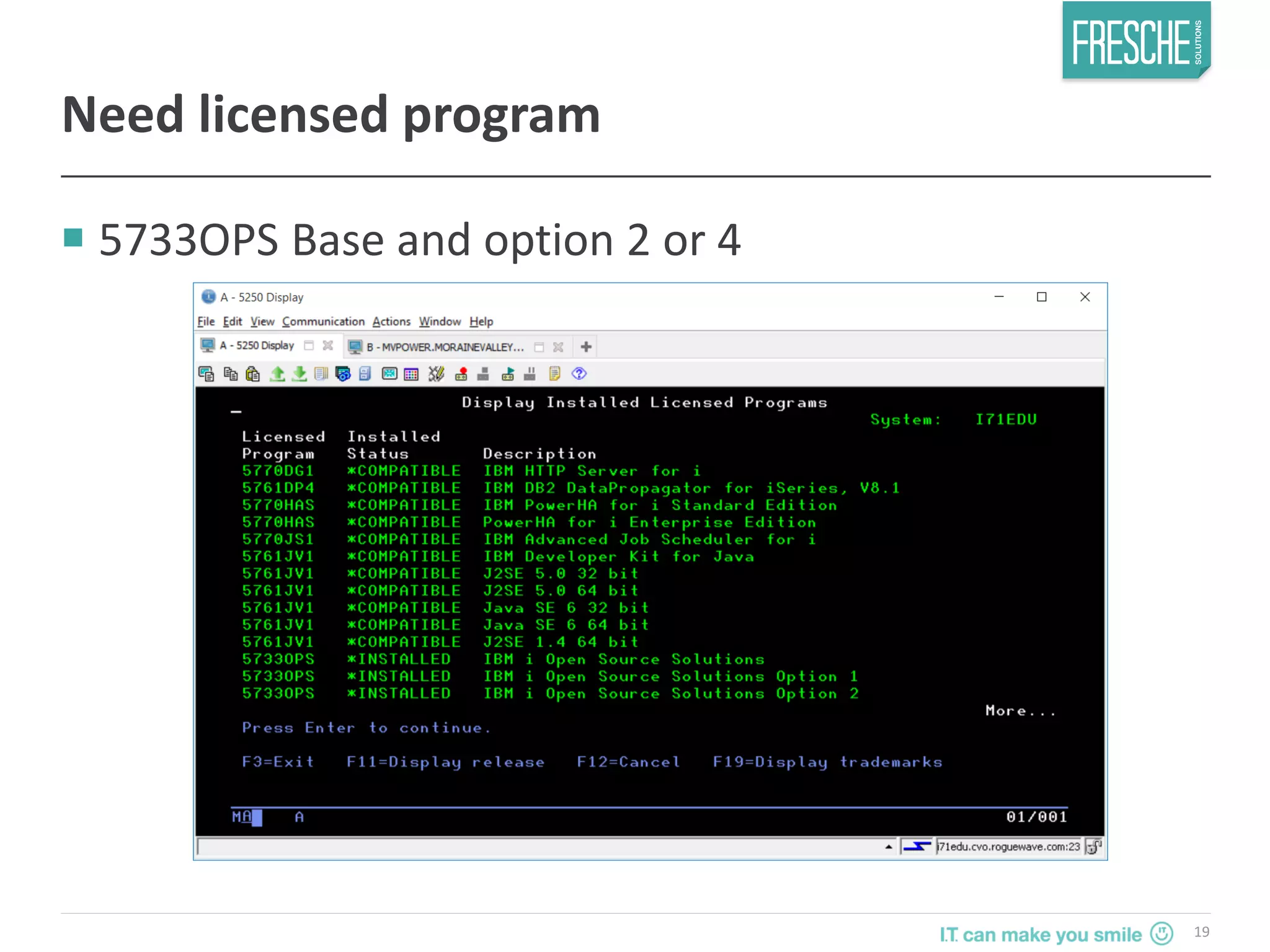The image size is (1270, 952).
Task: Click the screen remap display icon
Action: pos(389,374)
